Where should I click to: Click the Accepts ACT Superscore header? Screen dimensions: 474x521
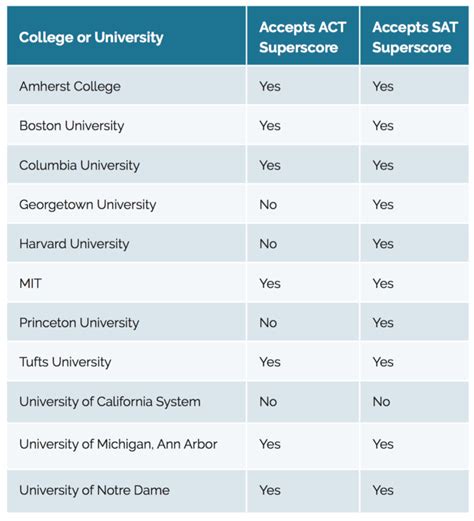(303, 36)
